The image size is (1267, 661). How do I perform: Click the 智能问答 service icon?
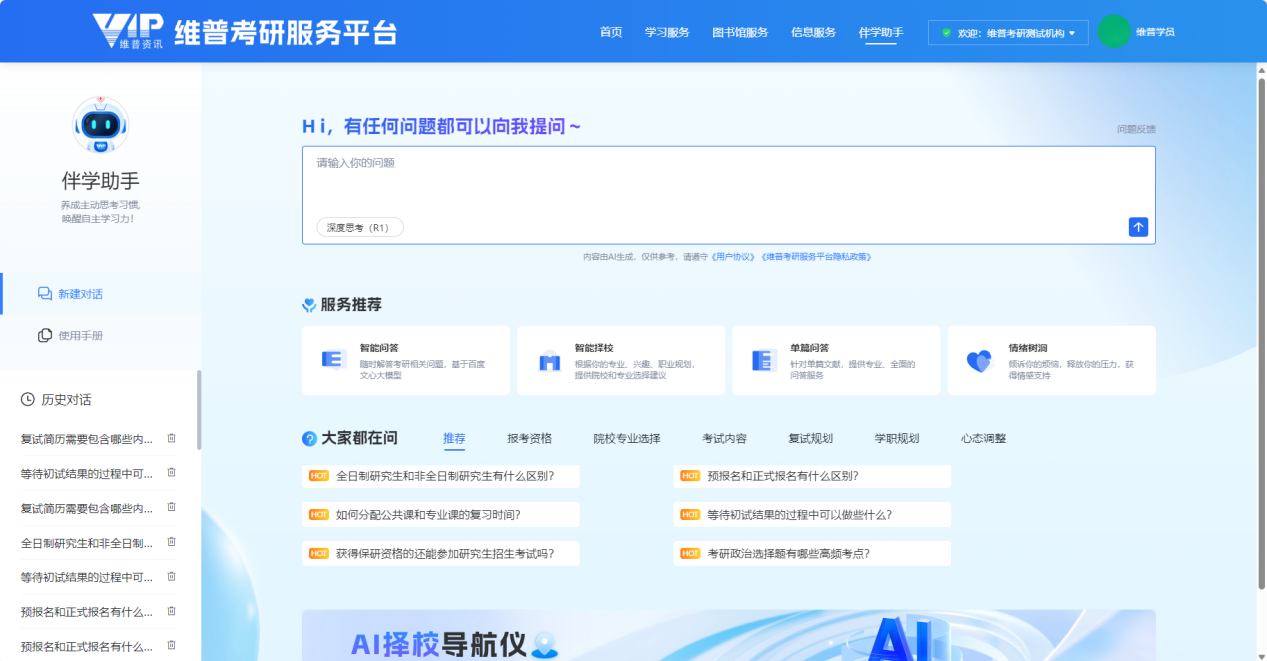334,360
